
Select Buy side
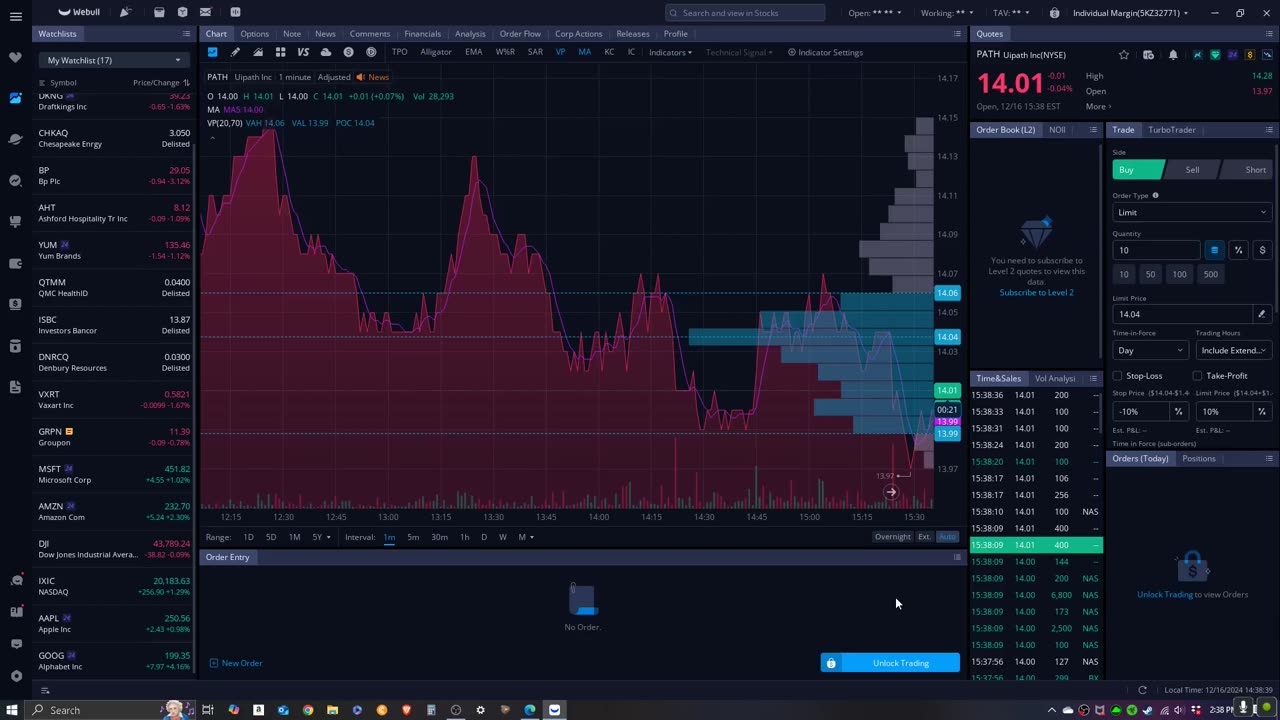pos(1137,170)
